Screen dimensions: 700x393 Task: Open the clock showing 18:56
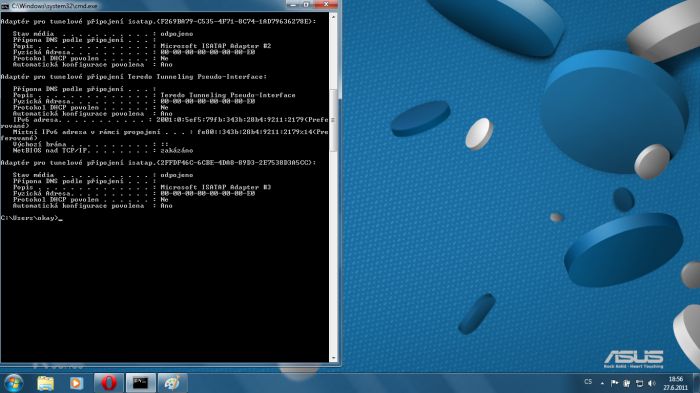675,383
